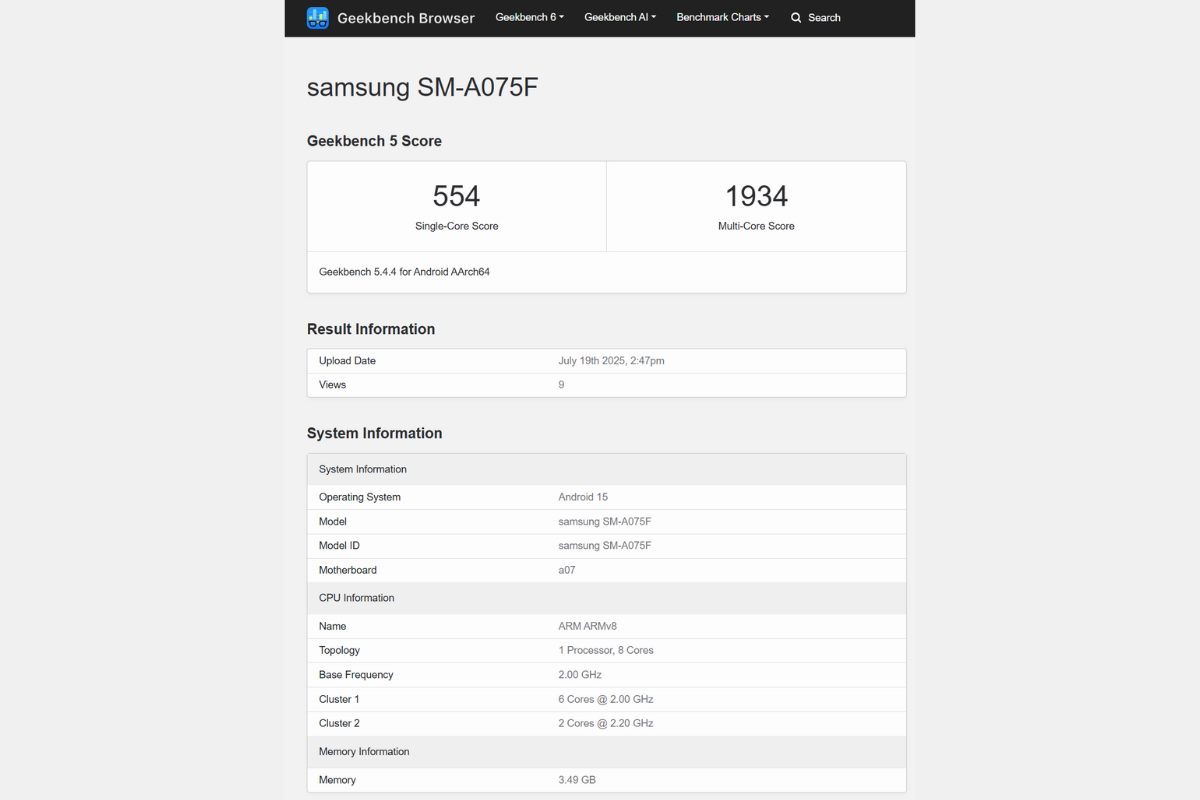
Task: Click the Cluster 2 label
Action: point(339,723)
